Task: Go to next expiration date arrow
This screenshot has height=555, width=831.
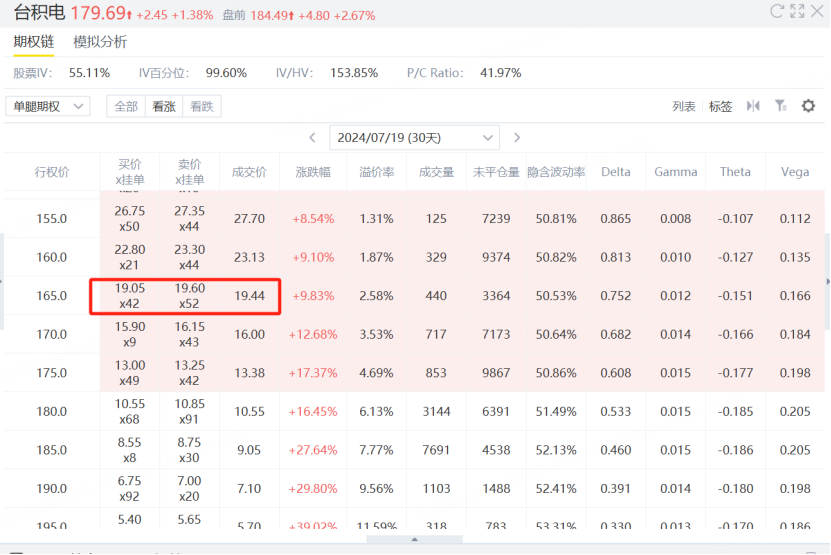Action: 517,138
